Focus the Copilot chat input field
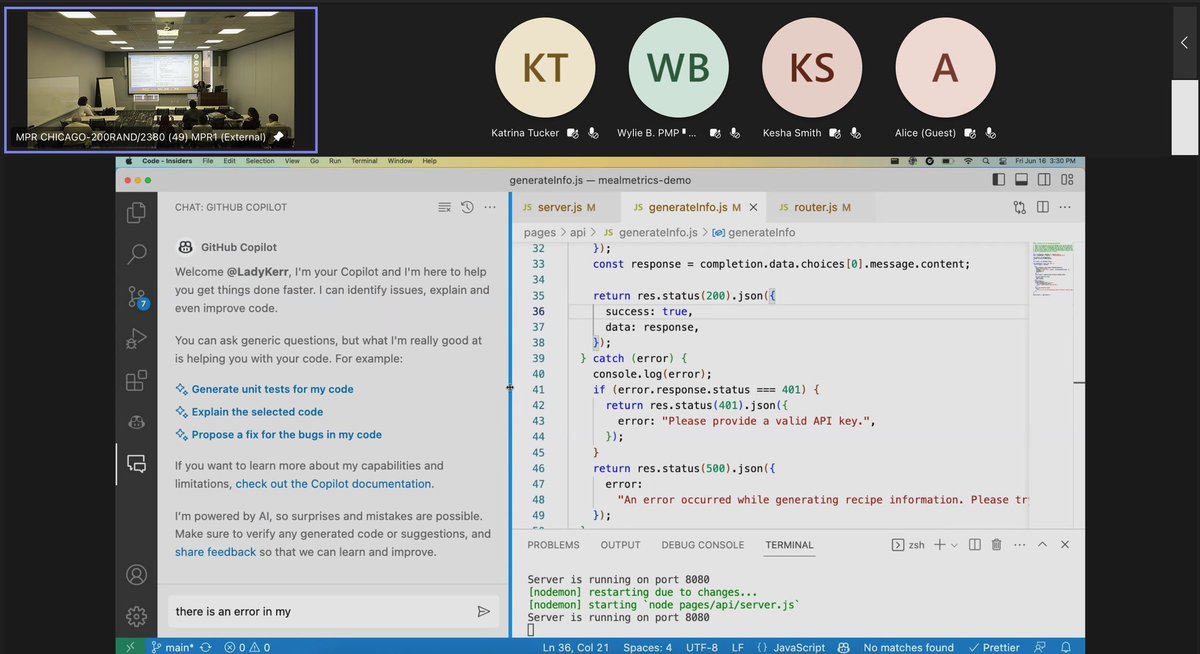 (x=322, y=611)
